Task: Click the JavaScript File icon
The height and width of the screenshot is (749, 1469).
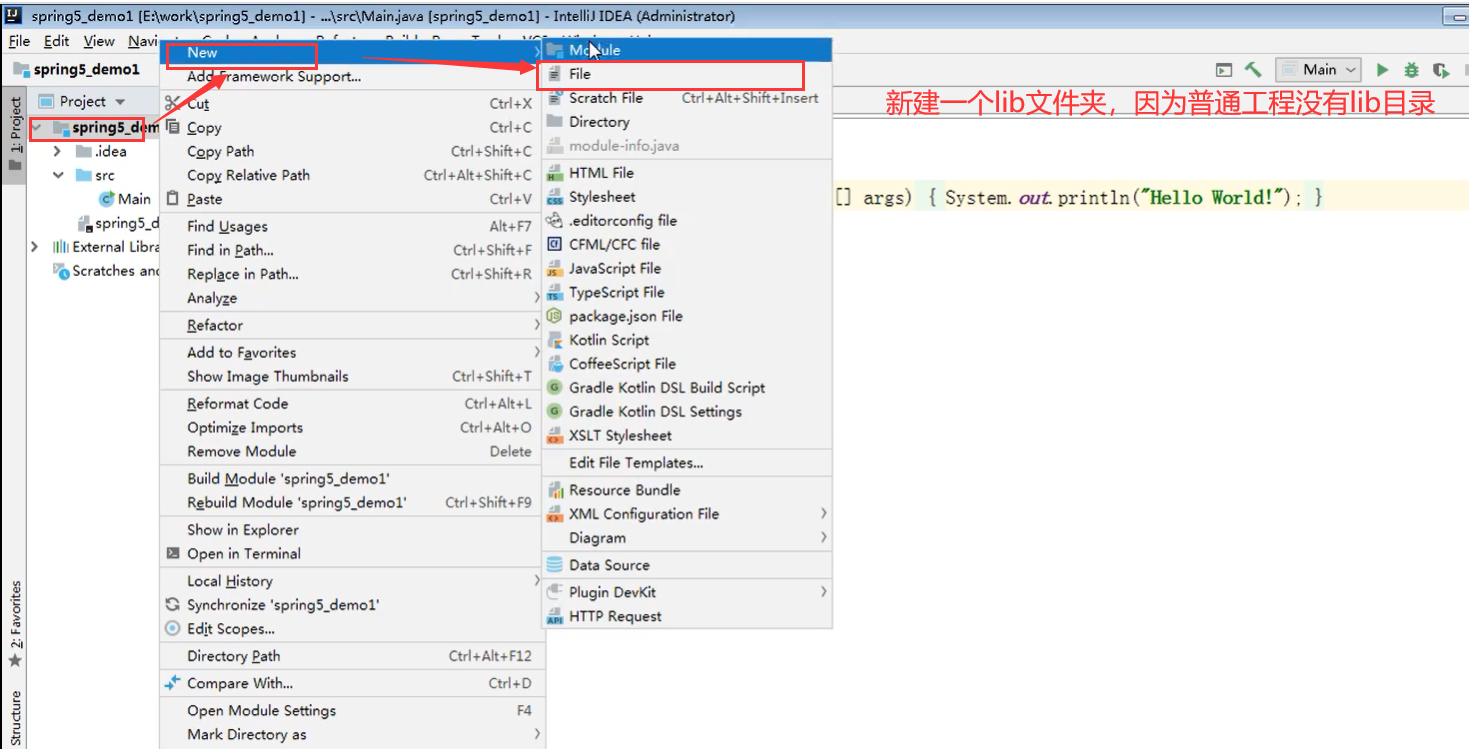Action: coord(555,268)
